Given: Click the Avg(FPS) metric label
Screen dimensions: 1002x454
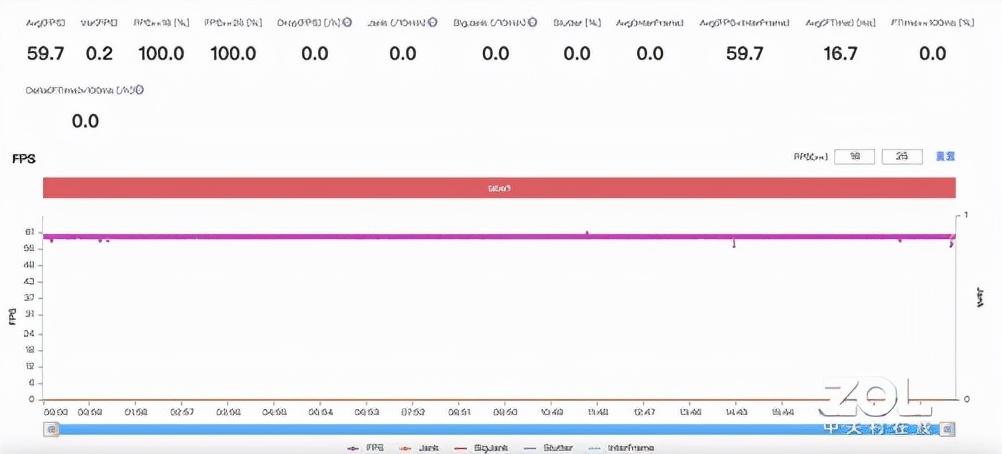Looking at the screenshot, I should (45, 22).
